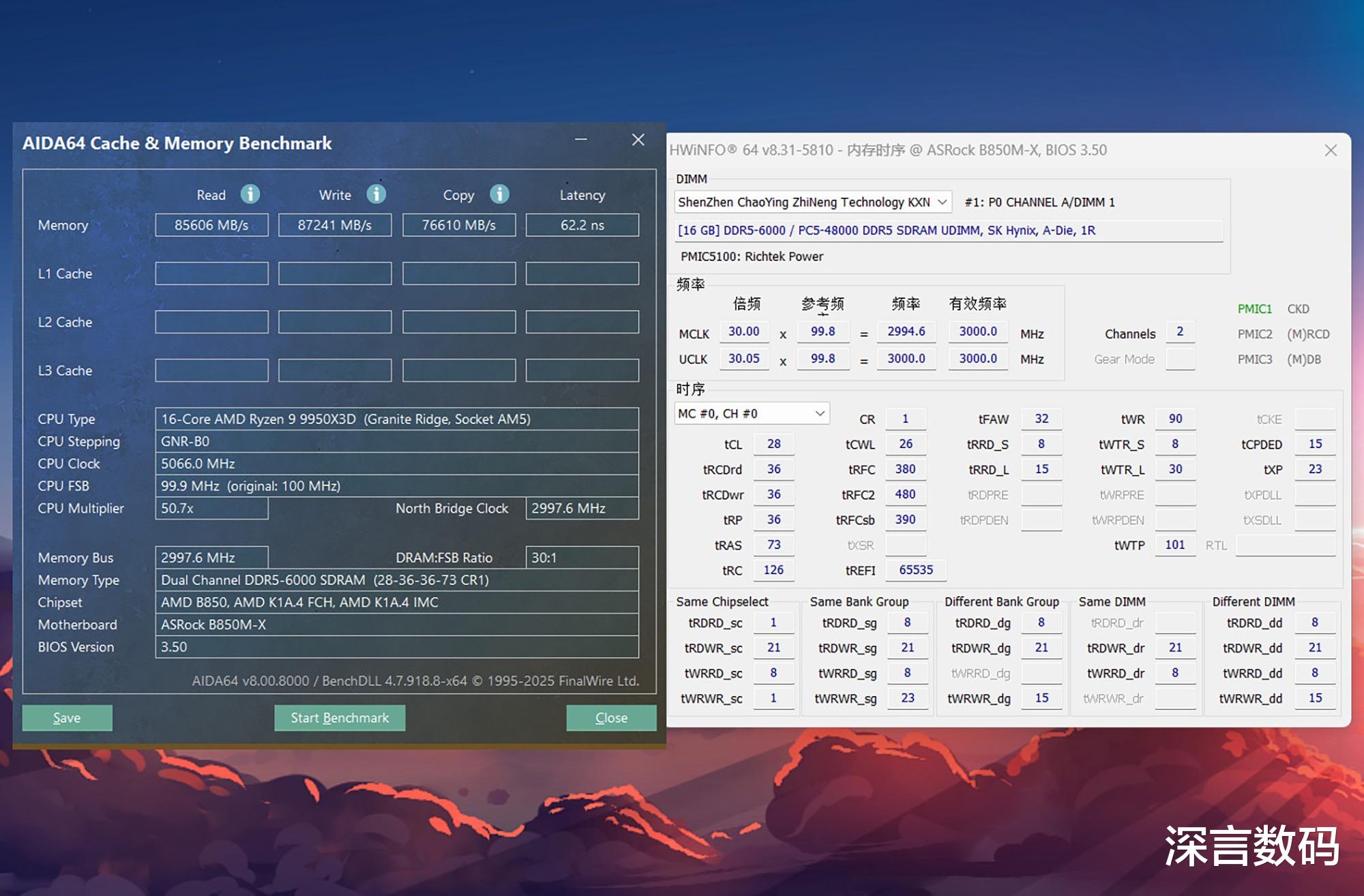Image resolution: width=1364 pixels, height=896 pixels.
Task: Click the tCL timing value
Action: pyautogui.click(x=773, y=444)
